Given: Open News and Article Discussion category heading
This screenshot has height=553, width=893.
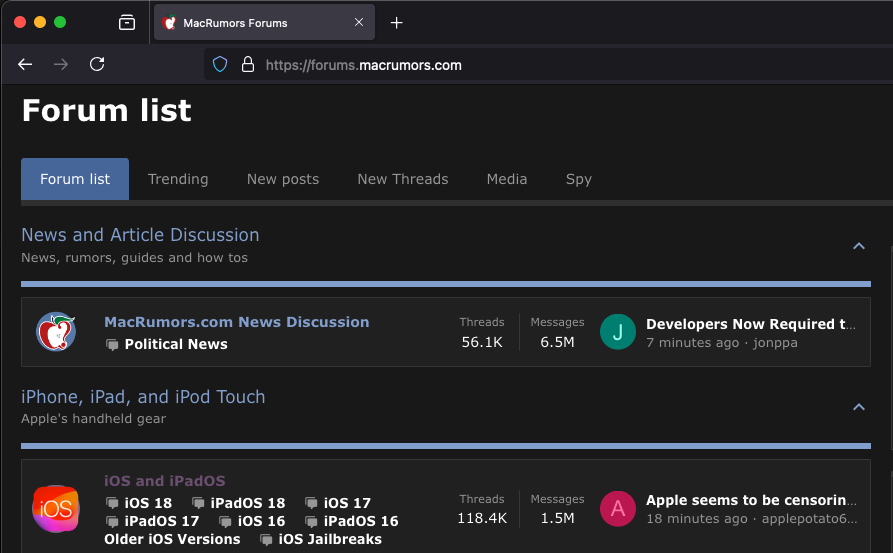Looking at the screenshot, I should (140, 235).
